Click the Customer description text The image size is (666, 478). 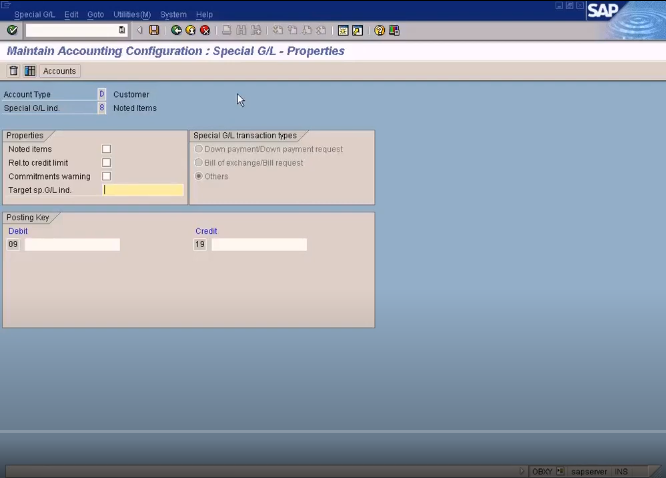pos(131,94)
